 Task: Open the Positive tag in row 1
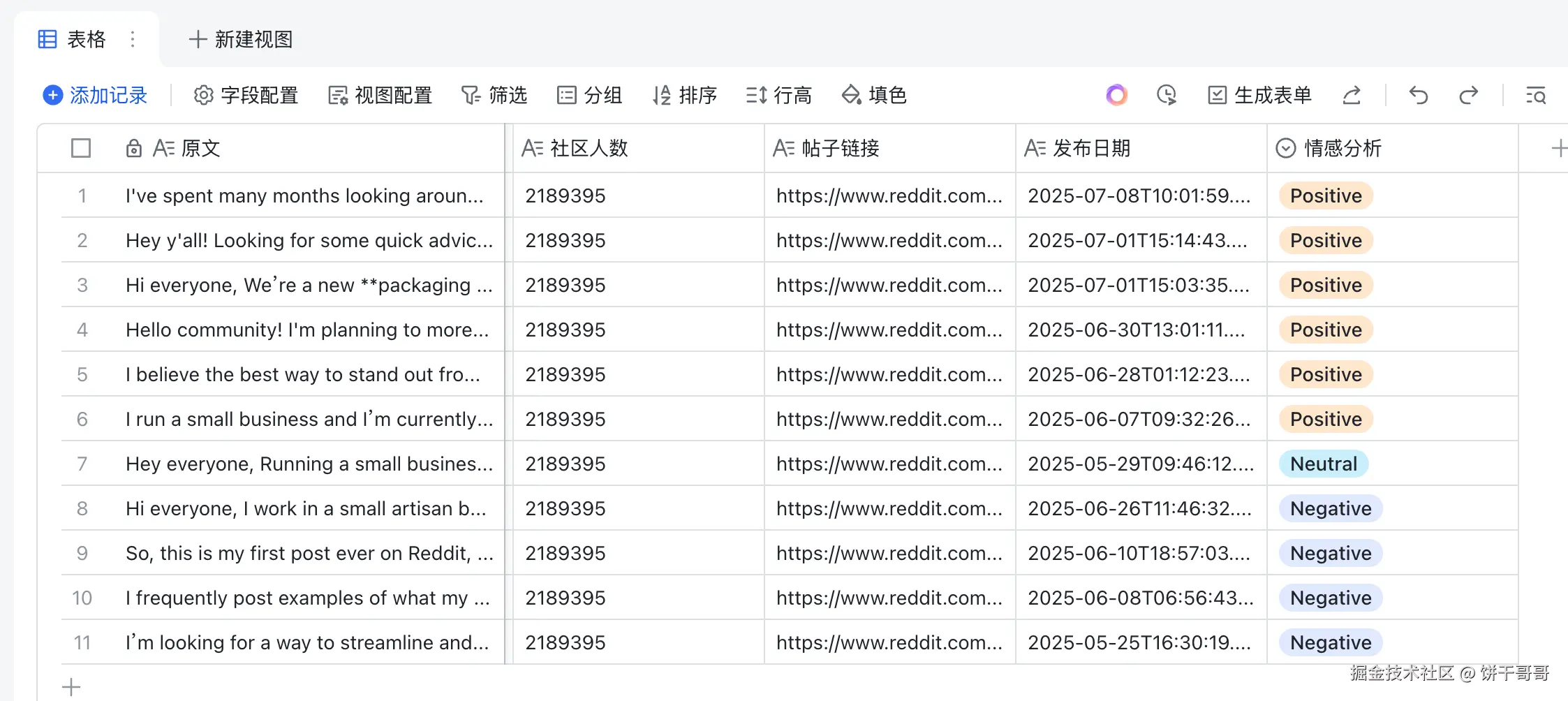[1326, 195]
